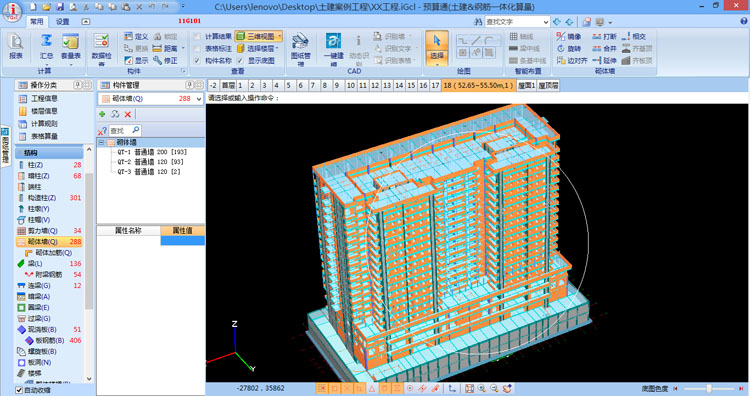This screenshot has width=750, height=396.
Task: Uncheck the 显示底图 checkbox
Action: click(x=240, y=61)
